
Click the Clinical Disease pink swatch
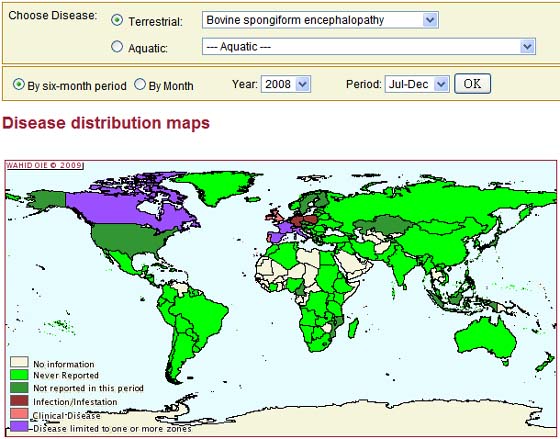pos(19,414)
